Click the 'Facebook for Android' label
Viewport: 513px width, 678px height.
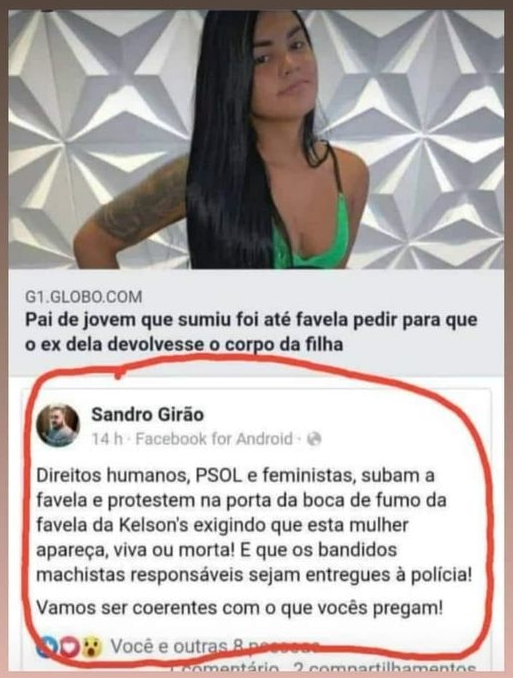click(214, 439)
